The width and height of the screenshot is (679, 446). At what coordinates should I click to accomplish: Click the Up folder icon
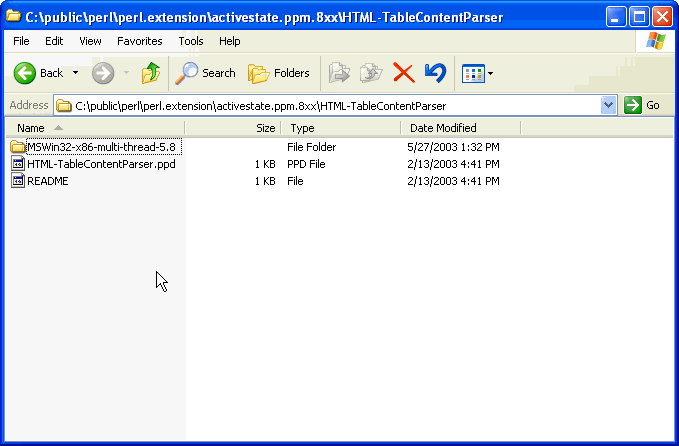pyautogui.click(x=150, y=73)
